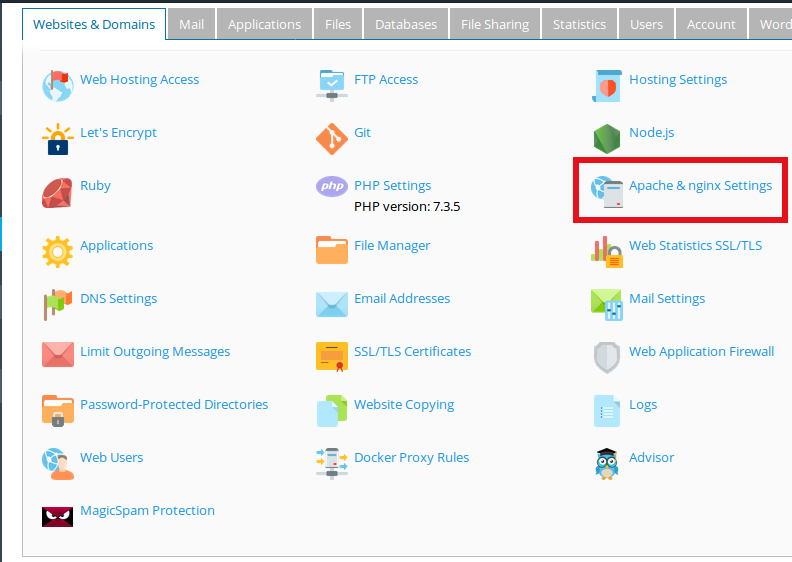Image resolution: width=792 pixels, height=562 pixels.
Task: Click the Web Statistics SSL/TLS chart icon
Action: tap(607, 252)
